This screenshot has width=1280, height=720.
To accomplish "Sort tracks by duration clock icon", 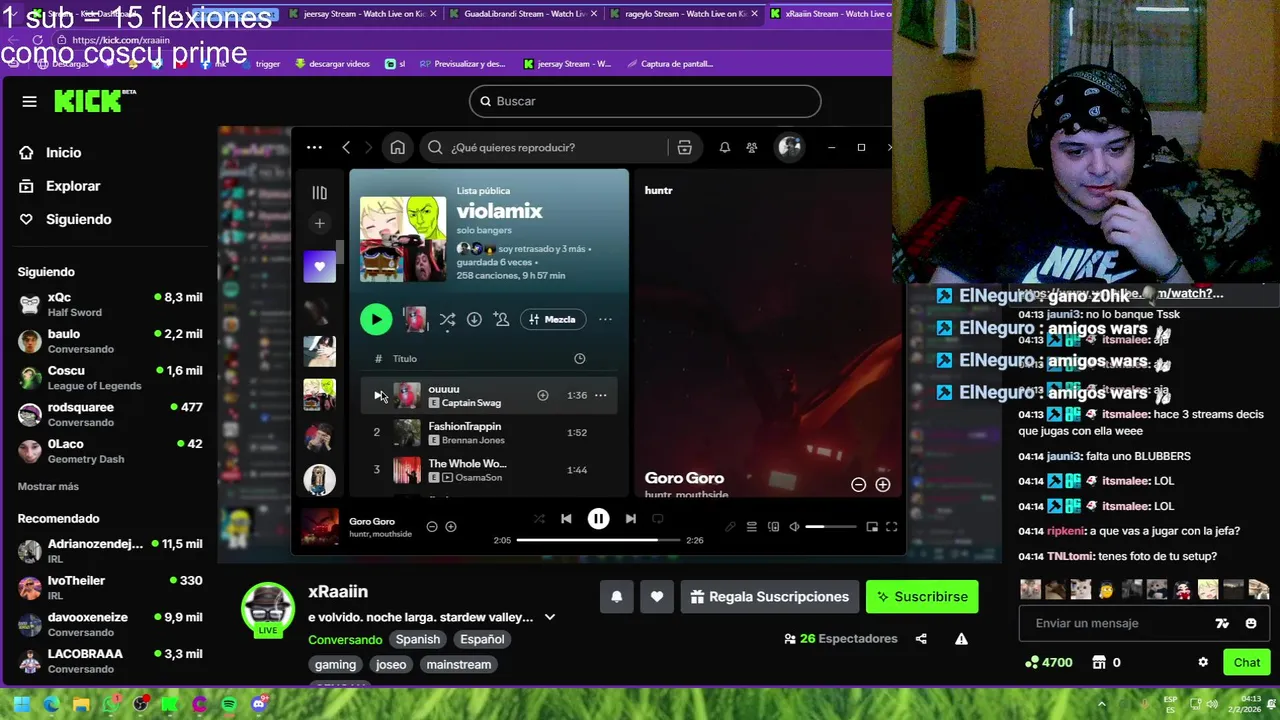I will (579, 358).
